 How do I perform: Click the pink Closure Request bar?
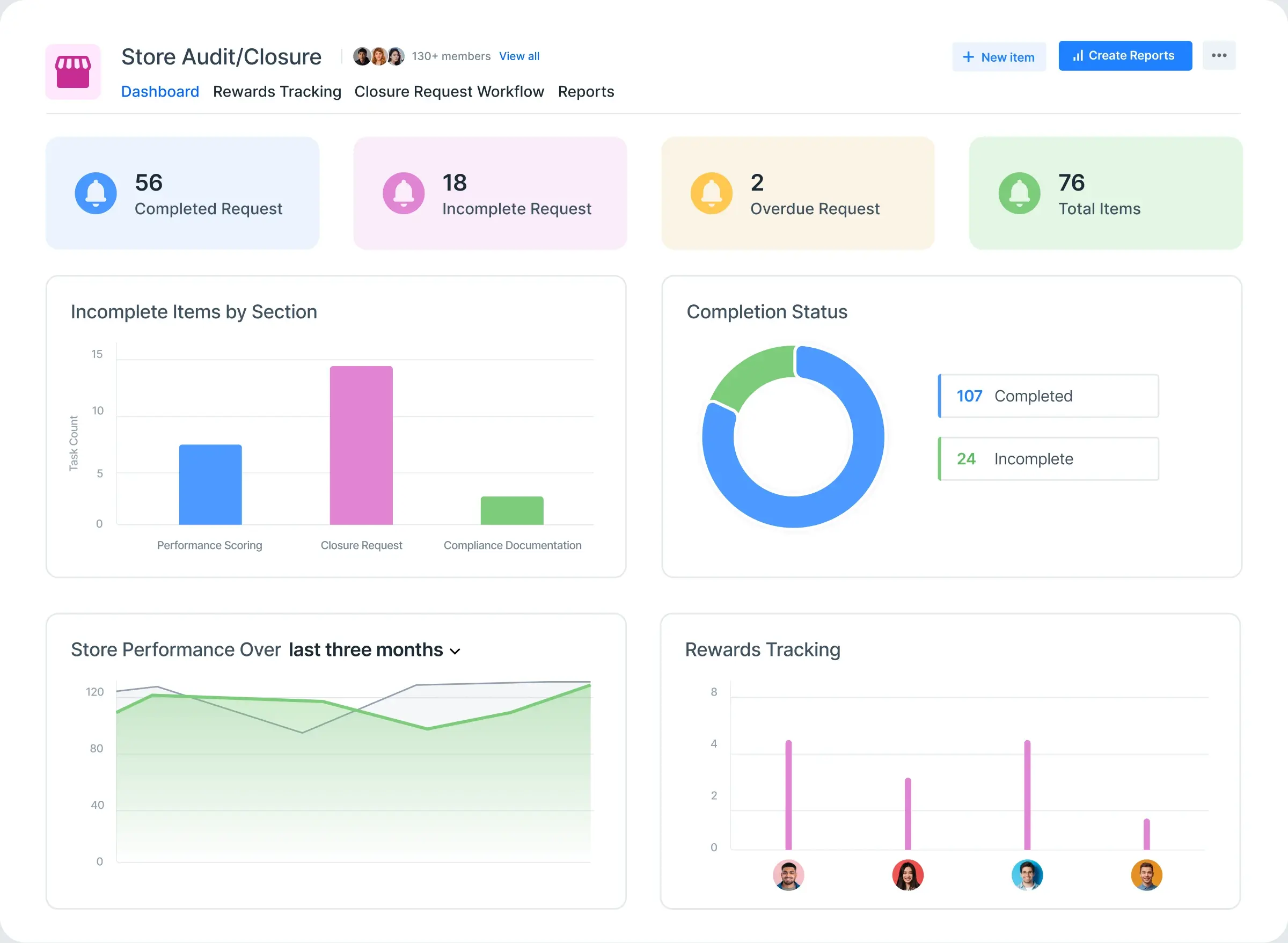tap(361, 445)
